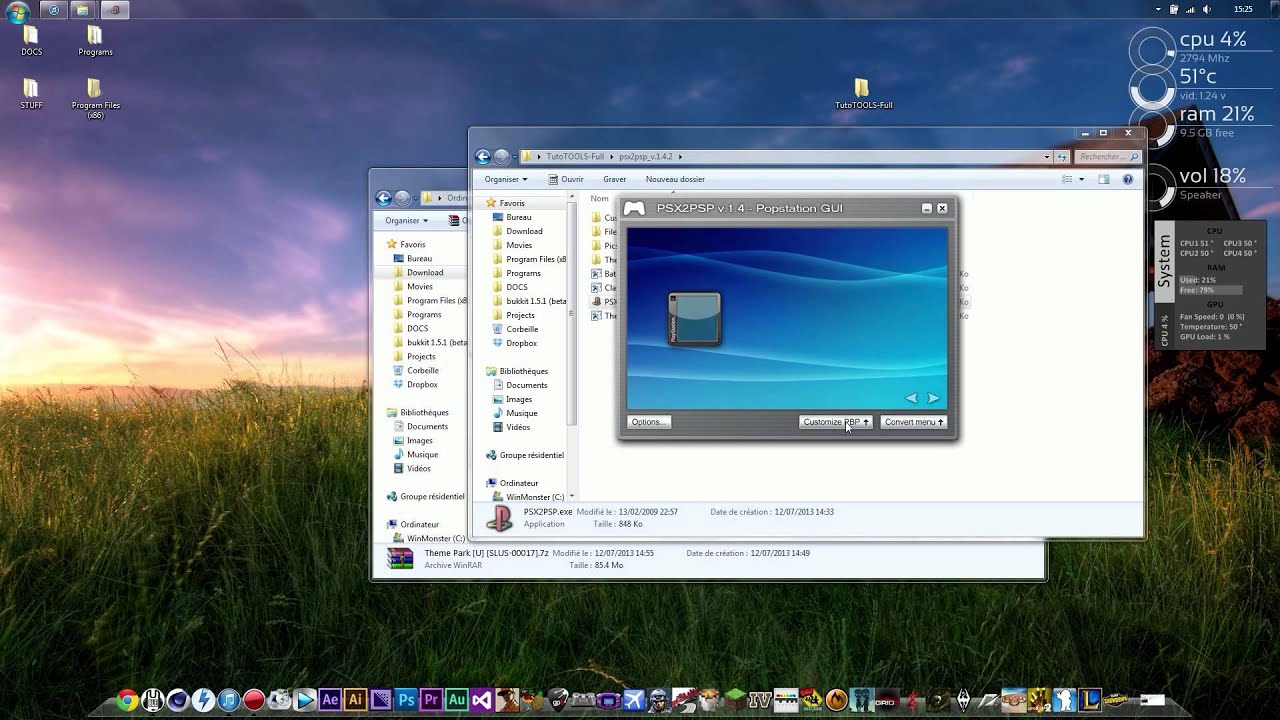This screenshot has width=1280, height=720.
Task: Select the Programs desktop folder
Action: pos(95,41)
